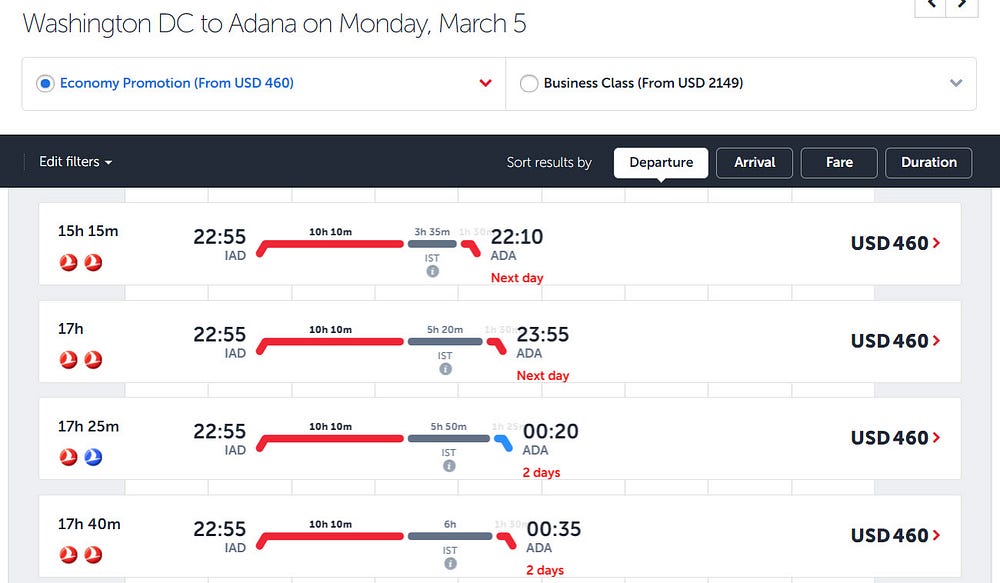1000x583 pixels.
Task: Sort results by Duration
Action: click(x=928, y=162)
